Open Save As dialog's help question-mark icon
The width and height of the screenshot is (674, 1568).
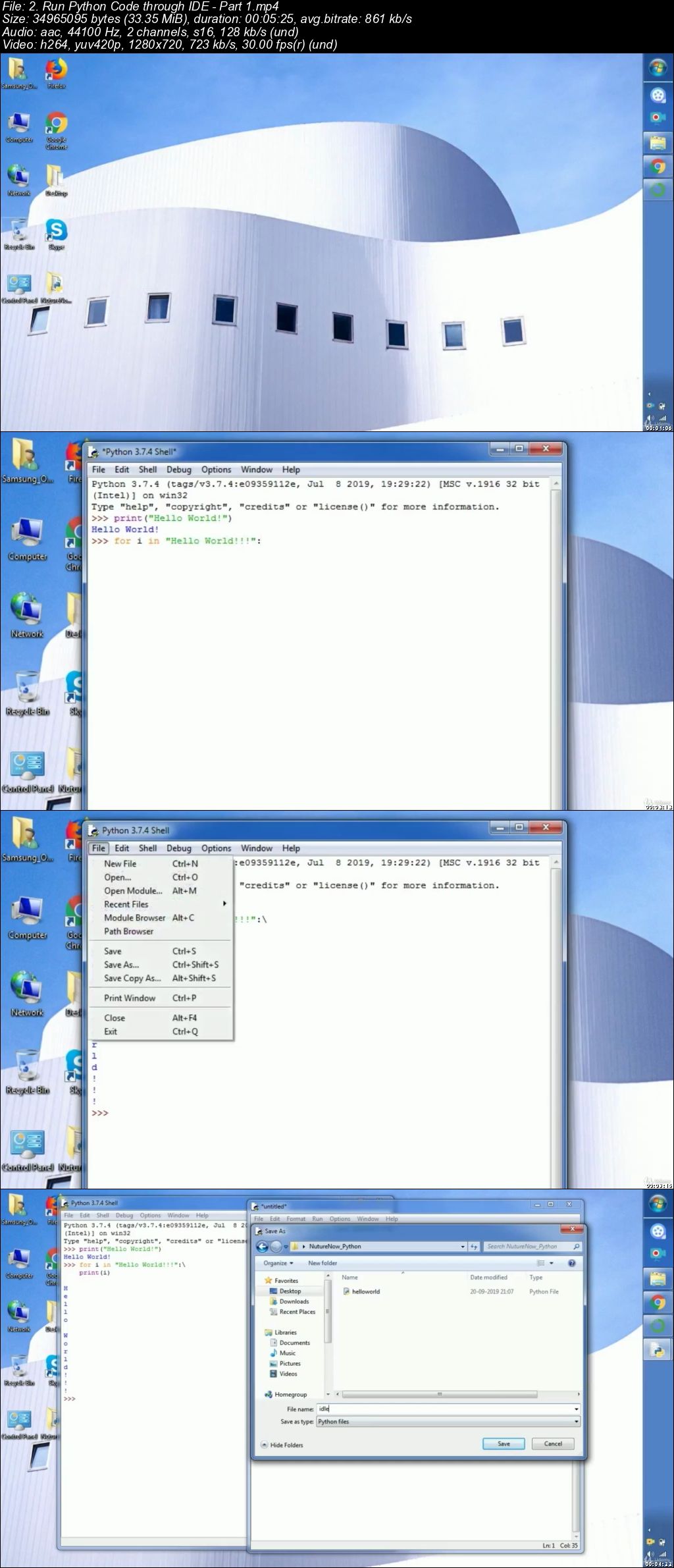click(x=571, y=1263)
